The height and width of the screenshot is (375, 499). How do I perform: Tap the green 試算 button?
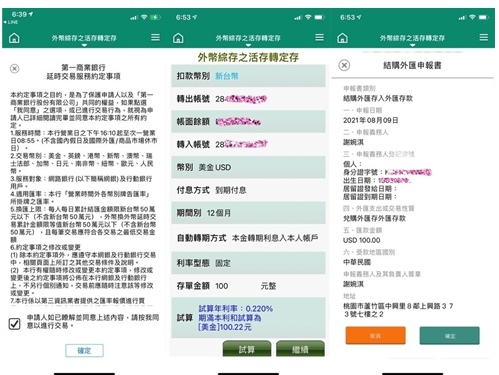(247, 349)
